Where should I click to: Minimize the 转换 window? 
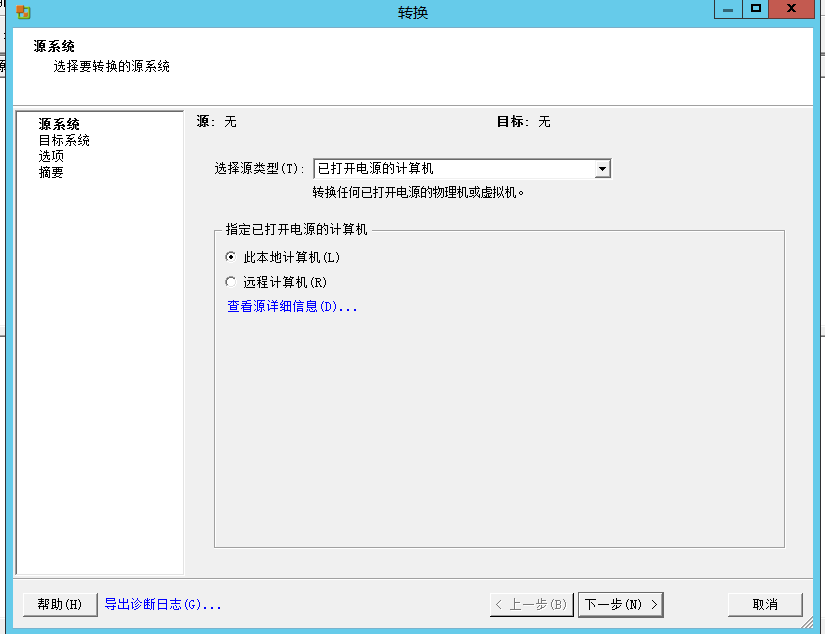728,9
